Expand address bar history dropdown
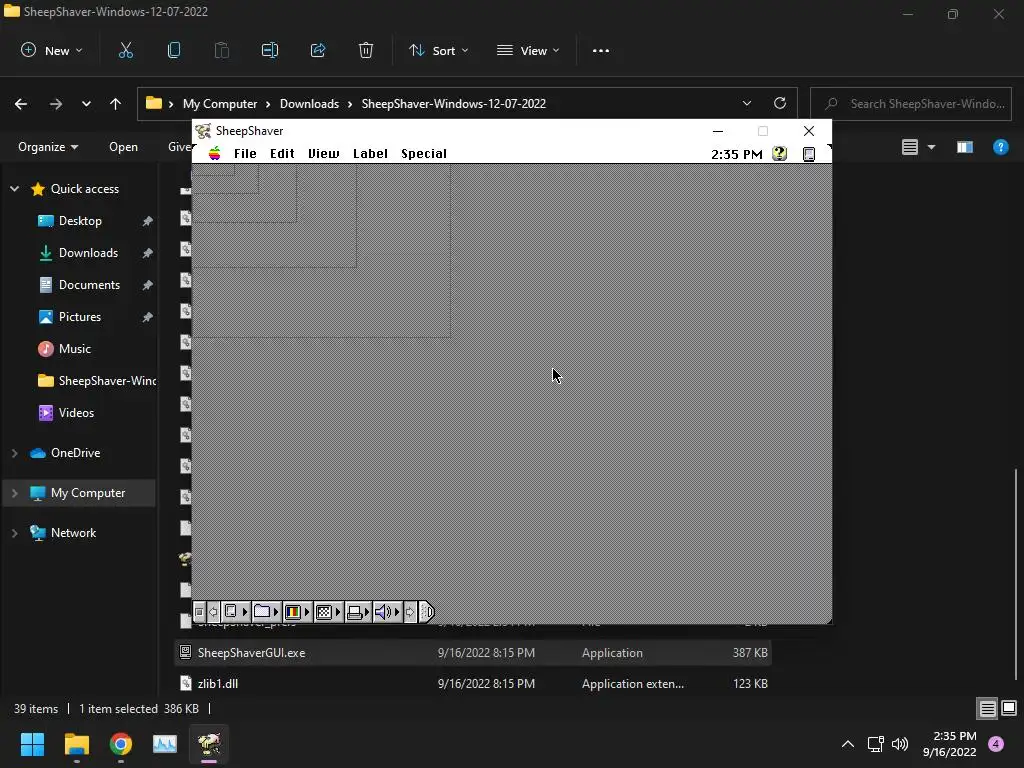This screenshot has height=768, width=1024. click(746, 103)
